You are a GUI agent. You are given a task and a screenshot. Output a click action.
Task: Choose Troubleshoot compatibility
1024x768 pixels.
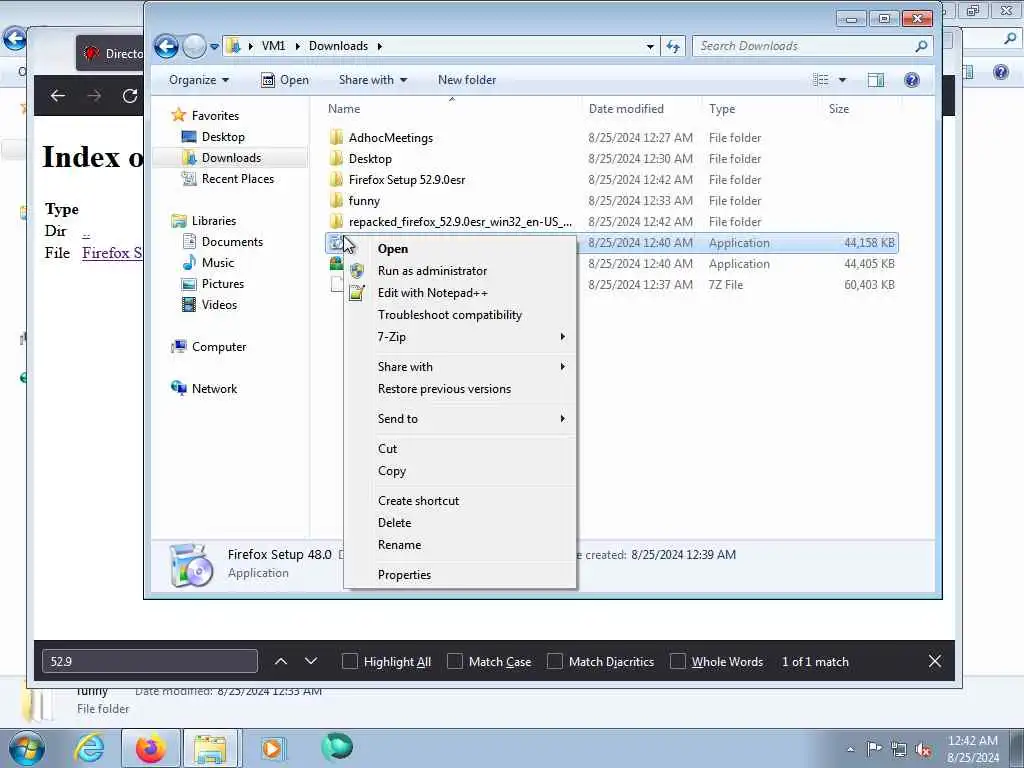click(x=460, y=315)
